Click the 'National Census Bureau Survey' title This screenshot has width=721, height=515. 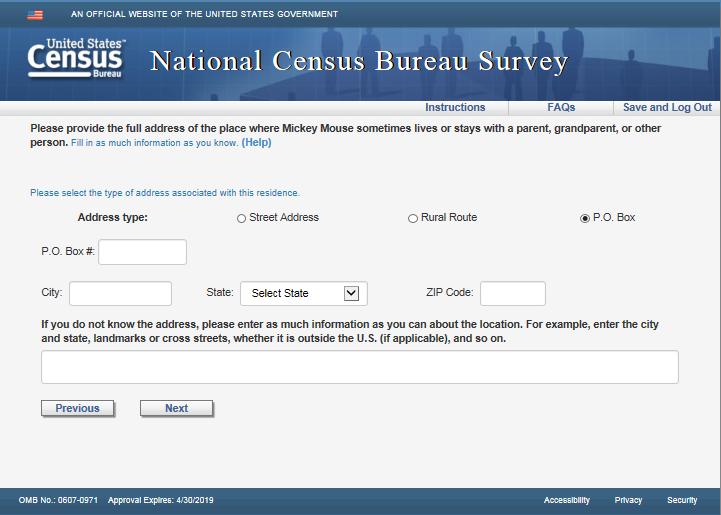tap(359, 61)
